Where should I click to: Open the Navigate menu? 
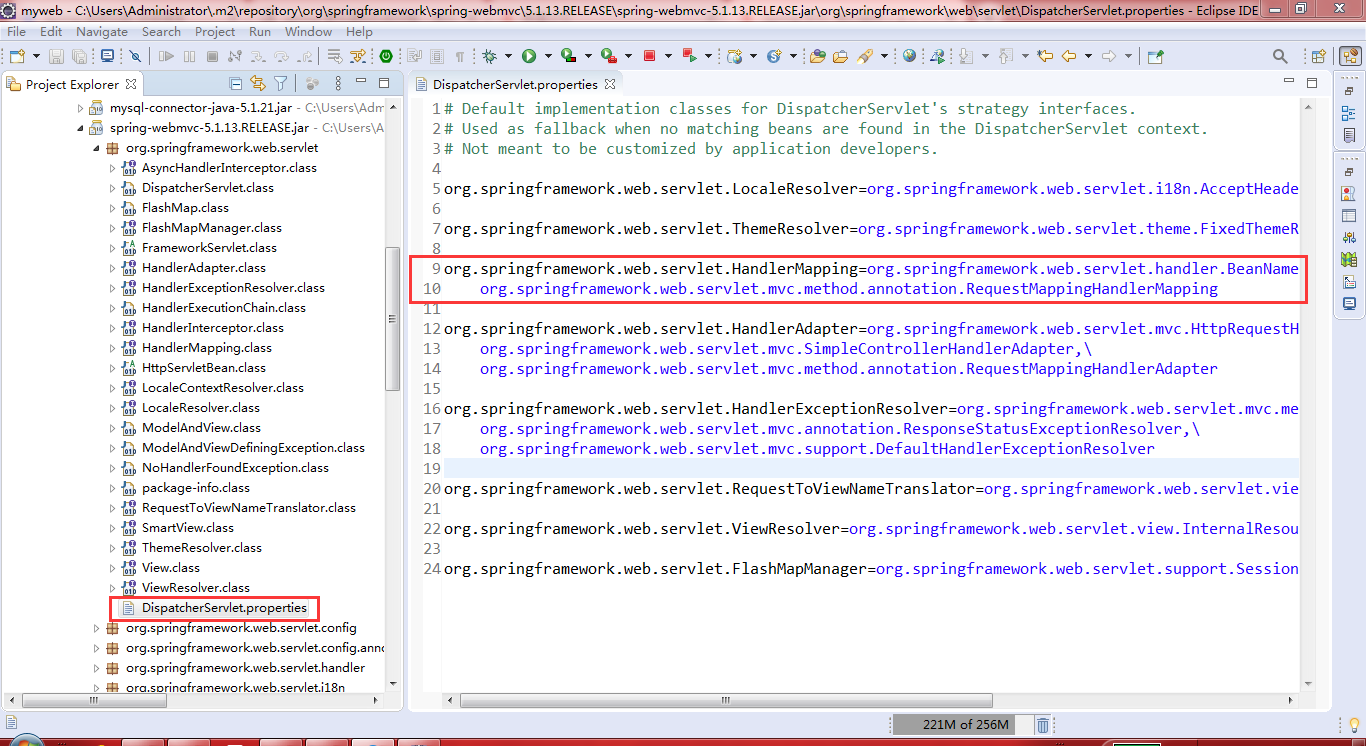coord(102,31)
